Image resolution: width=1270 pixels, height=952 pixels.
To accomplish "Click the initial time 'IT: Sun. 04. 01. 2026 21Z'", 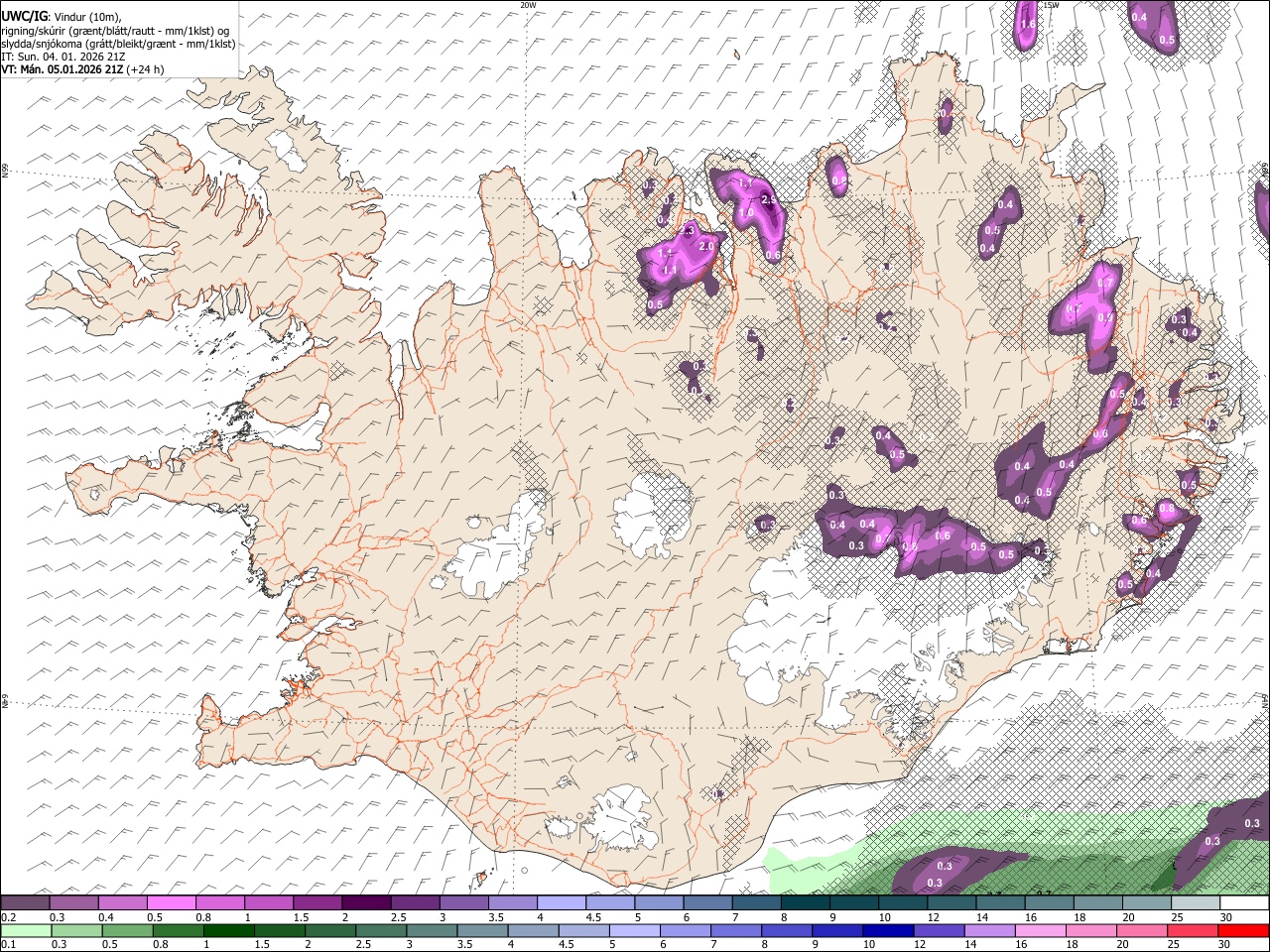I will pos(63,57).
